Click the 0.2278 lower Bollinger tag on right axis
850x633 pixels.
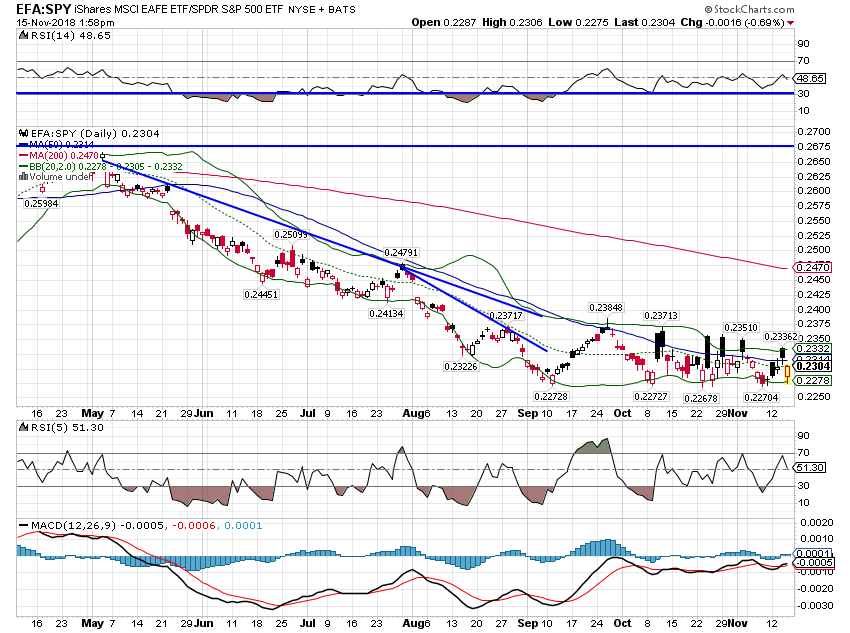coord(812,381)
